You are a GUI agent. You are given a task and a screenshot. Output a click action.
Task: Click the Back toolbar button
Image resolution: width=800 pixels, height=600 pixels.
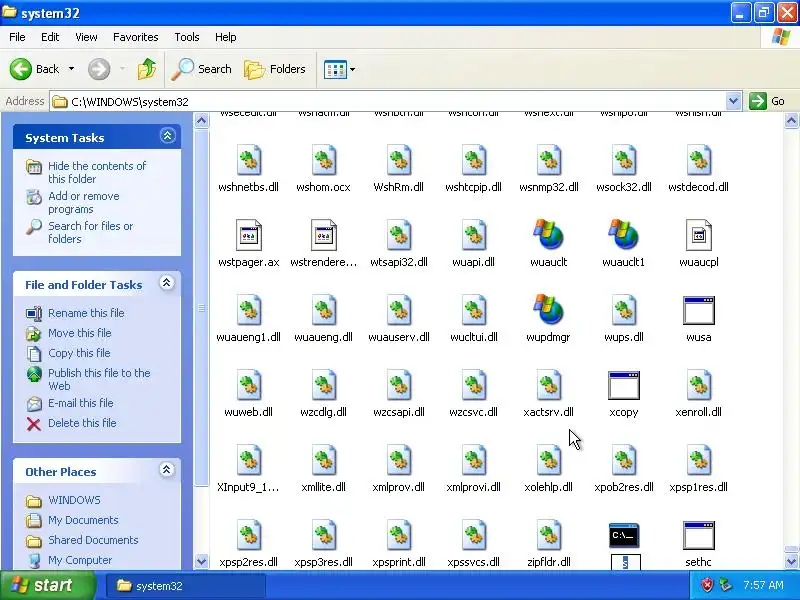[35, 69]
